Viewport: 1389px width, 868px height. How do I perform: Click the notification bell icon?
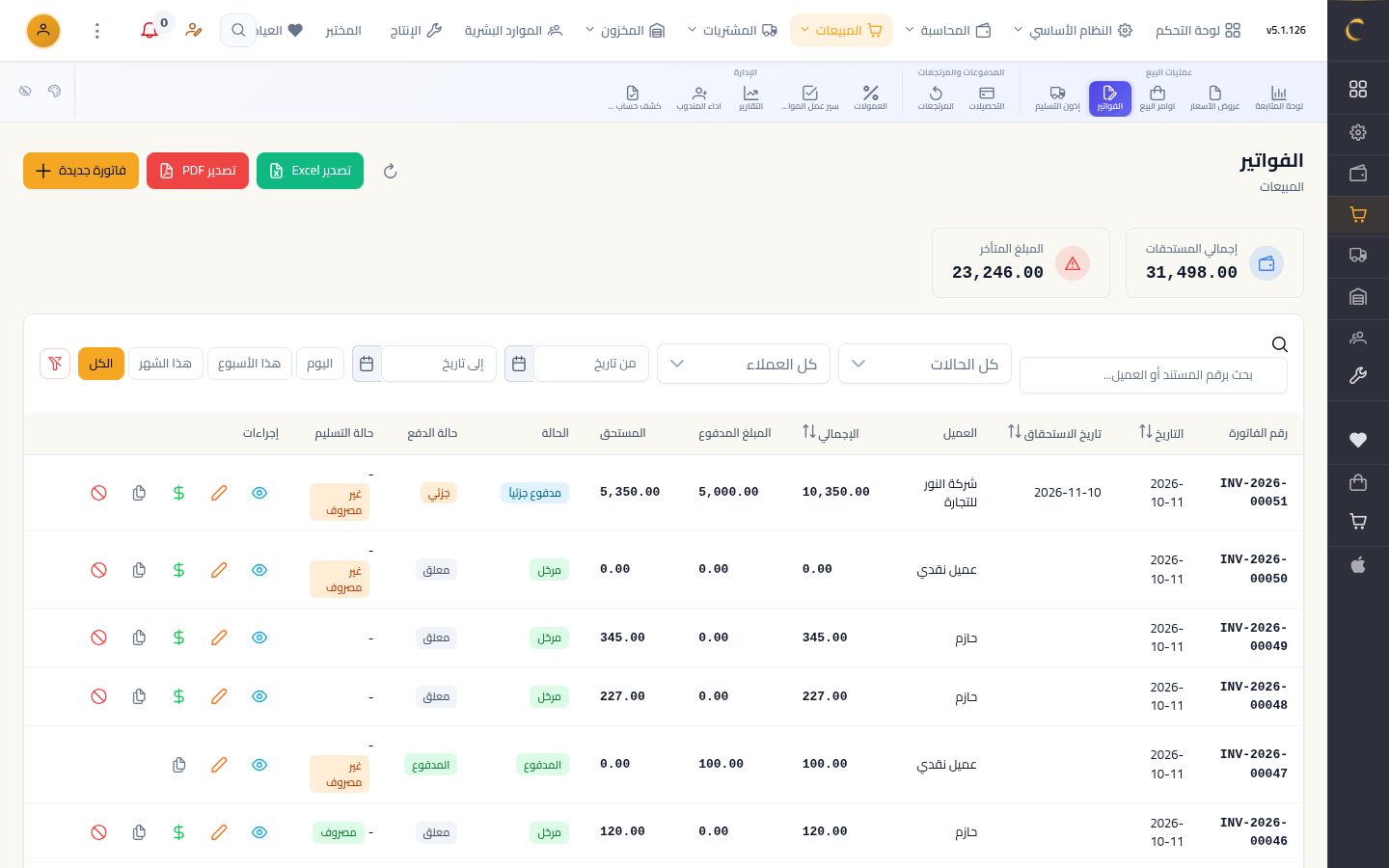pyautogui.click(x=150, y=31)
